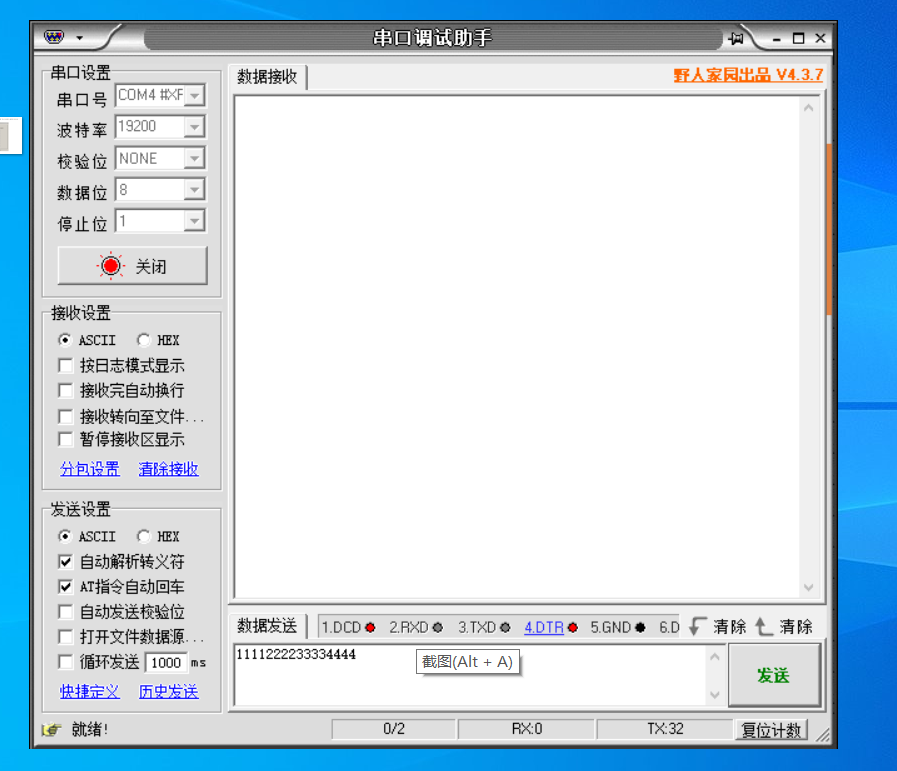
Task: Click the 清除接收 link
Action: [x=168, y=469]
